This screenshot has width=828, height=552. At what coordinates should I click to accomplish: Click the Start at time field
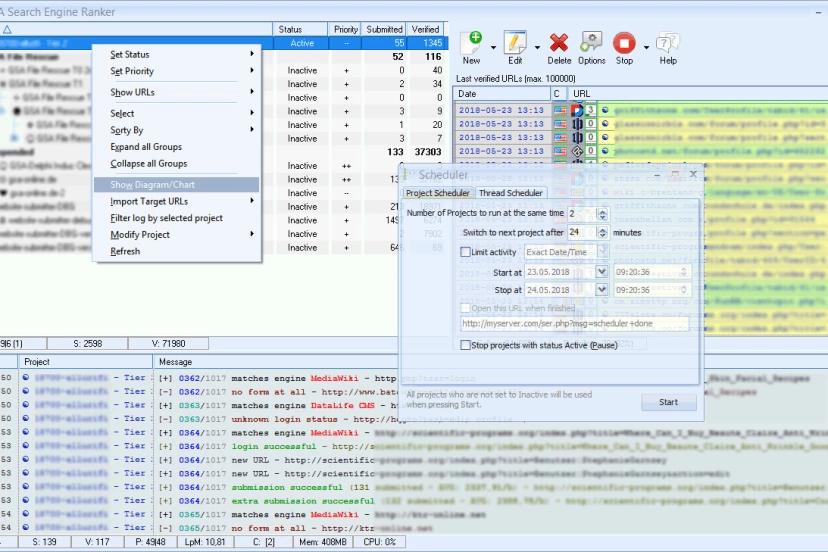(652, 272)
